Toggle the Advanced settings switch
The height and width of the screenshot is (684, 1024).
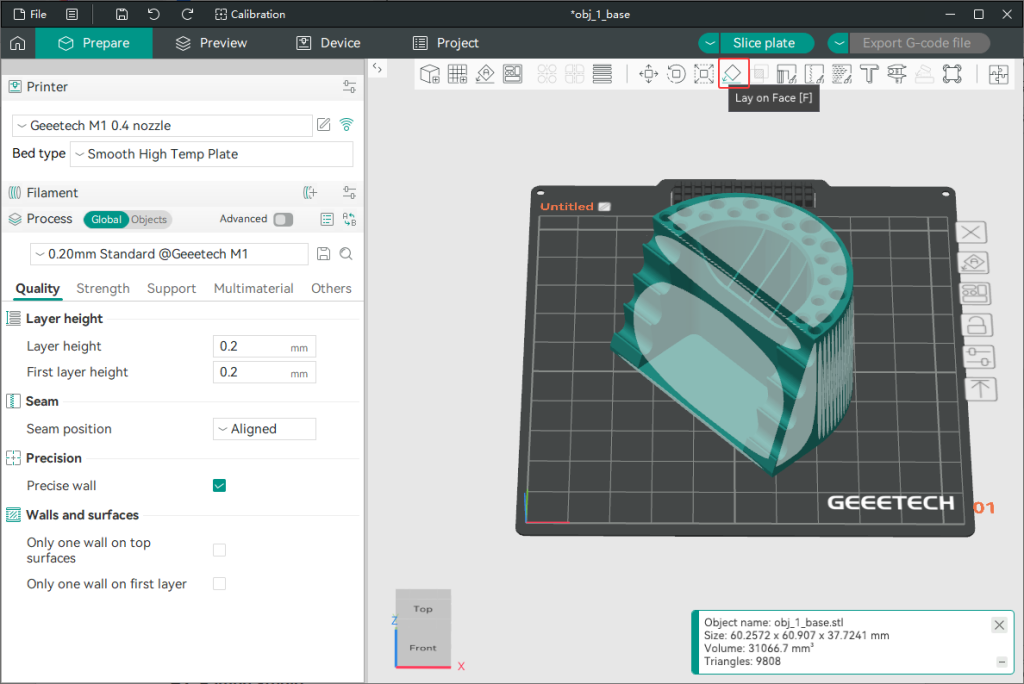(283, 219)
